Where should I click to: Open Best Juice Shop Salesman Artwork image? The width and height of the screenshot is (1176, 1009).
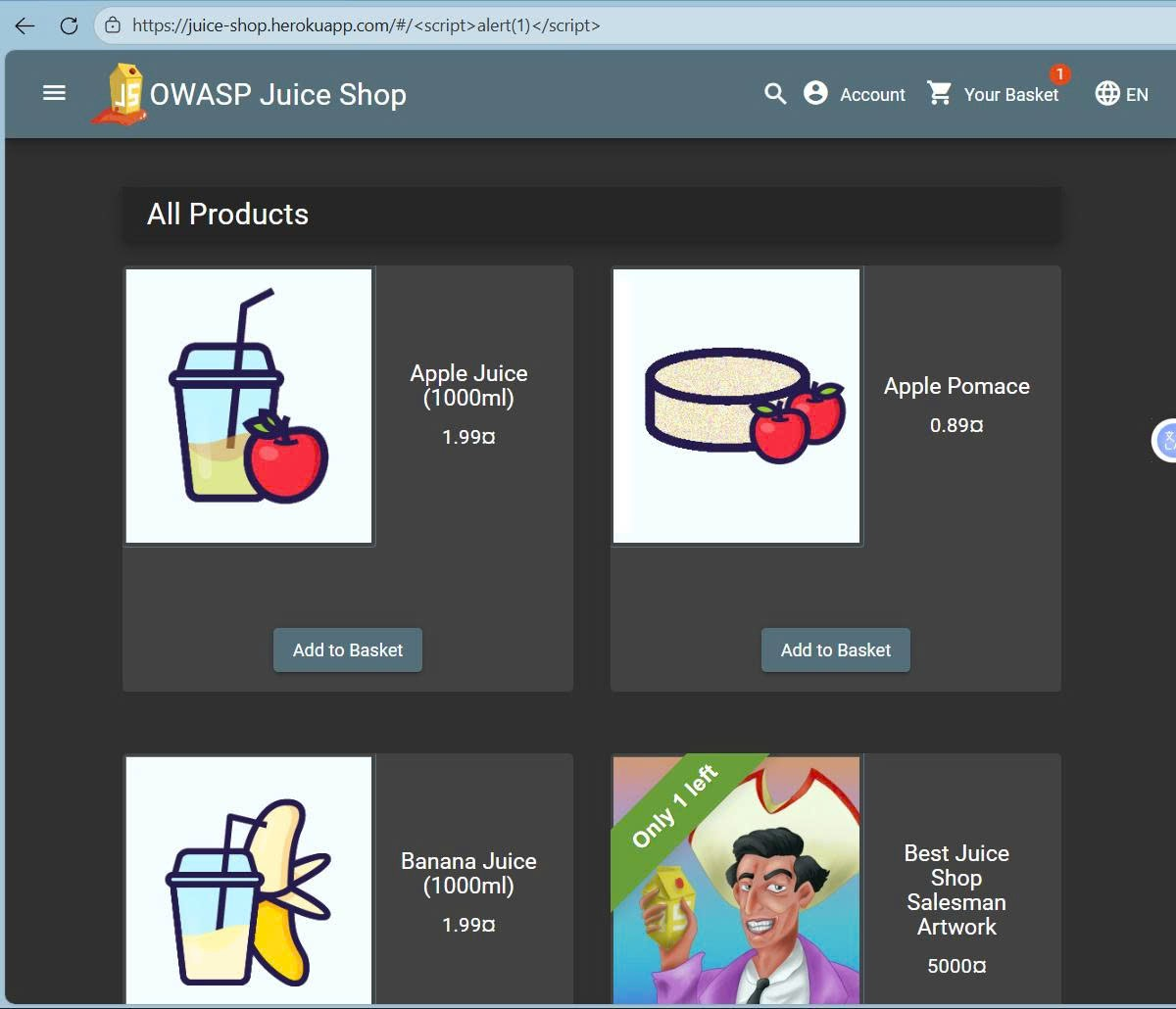coord(736,880)
